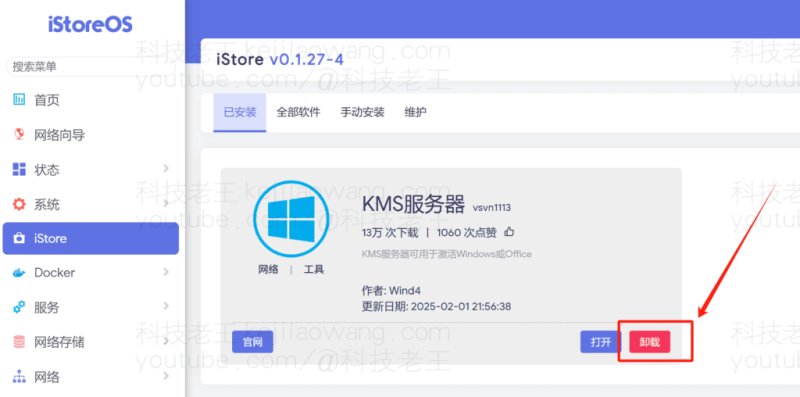
Task: Click the KMS server Windows logo thumbnail
Action: pos(291,218)
